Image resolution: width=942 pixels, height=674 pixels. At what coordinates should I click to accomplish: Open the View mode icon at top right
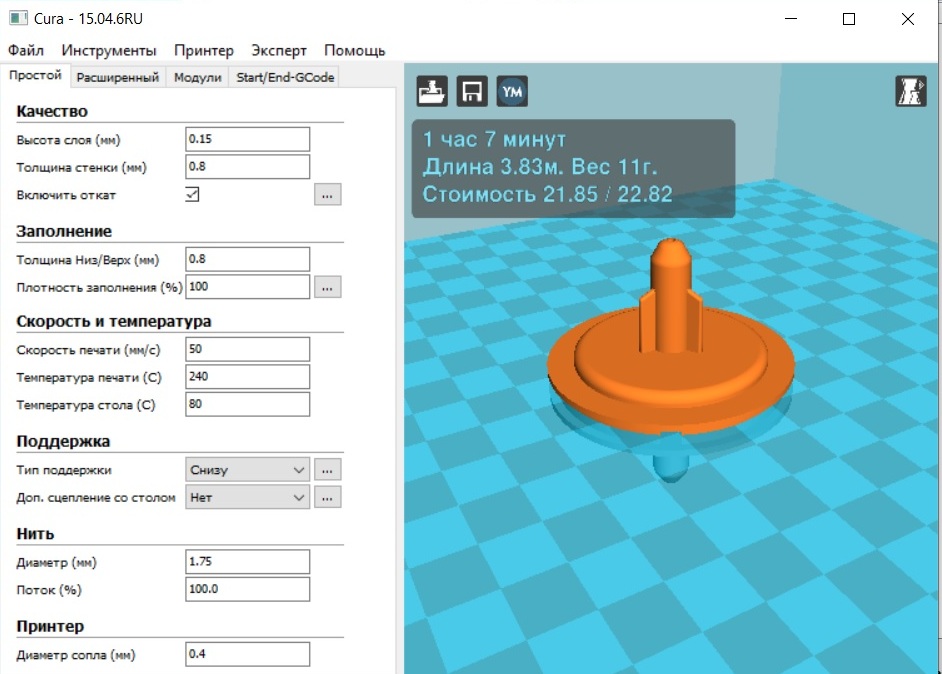(911, 91)
